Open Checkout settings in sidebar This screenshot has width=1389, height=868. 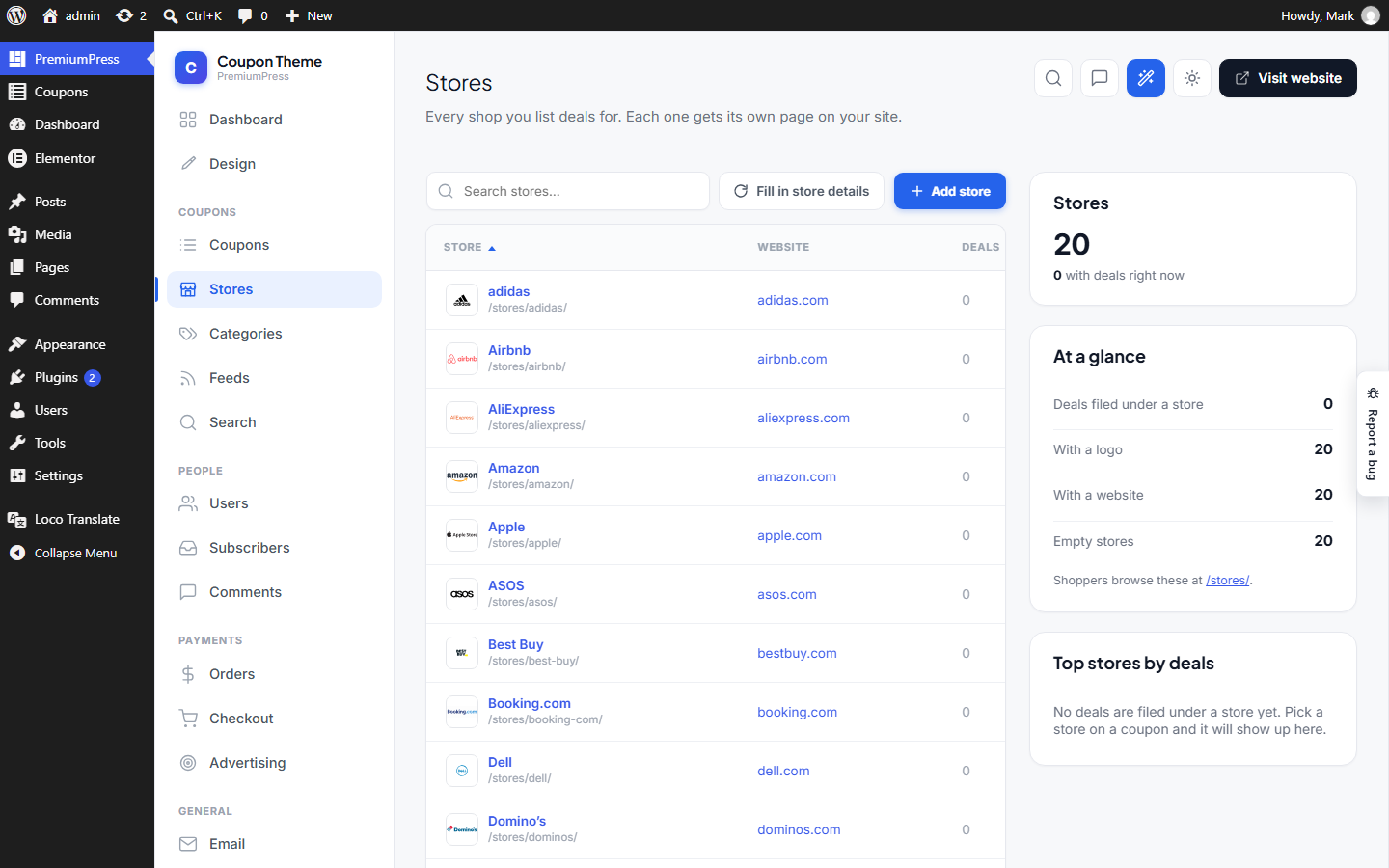[x=274, y=719]
